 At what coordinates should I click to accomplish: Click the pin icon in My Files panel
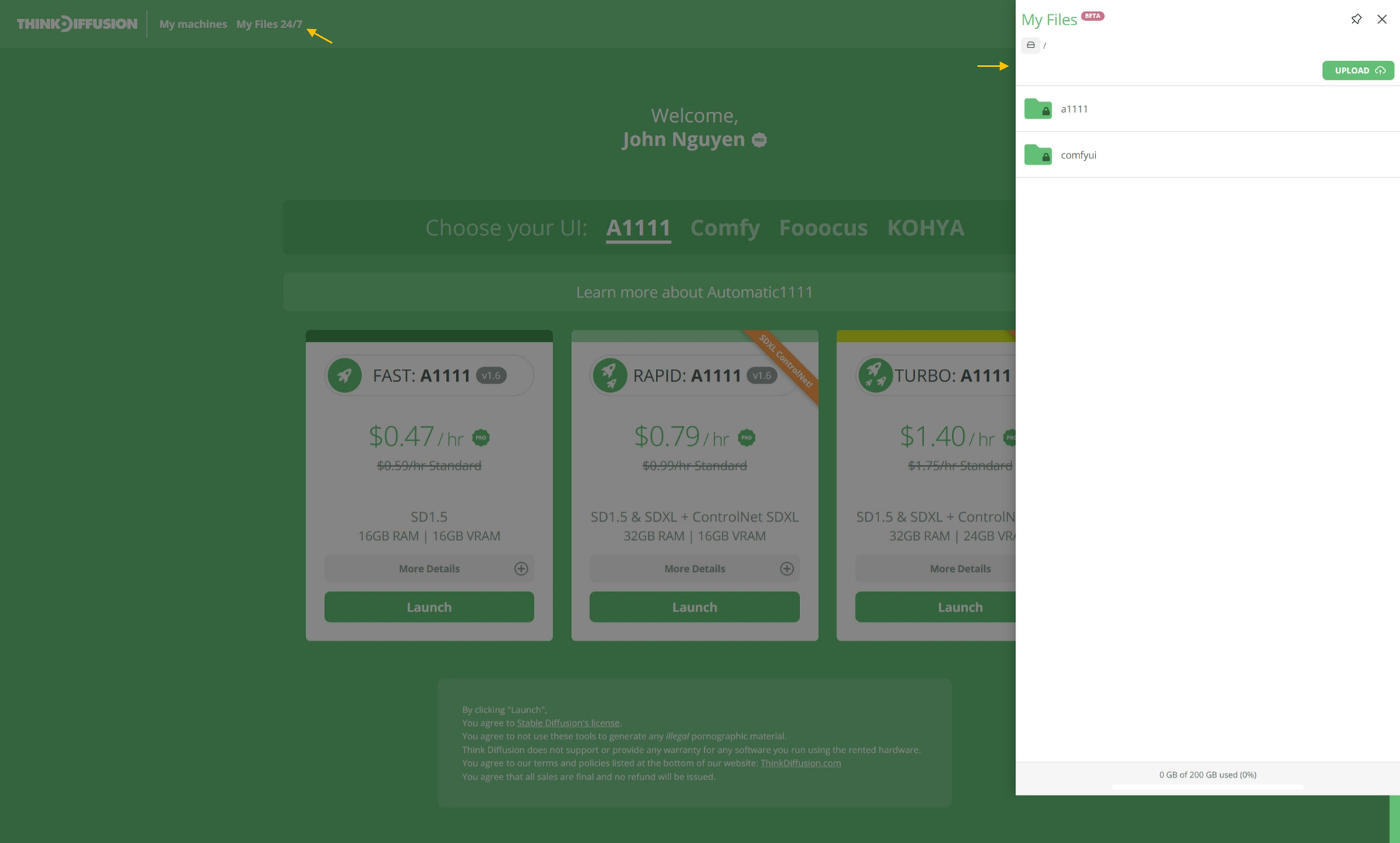tap(1356, 20)
